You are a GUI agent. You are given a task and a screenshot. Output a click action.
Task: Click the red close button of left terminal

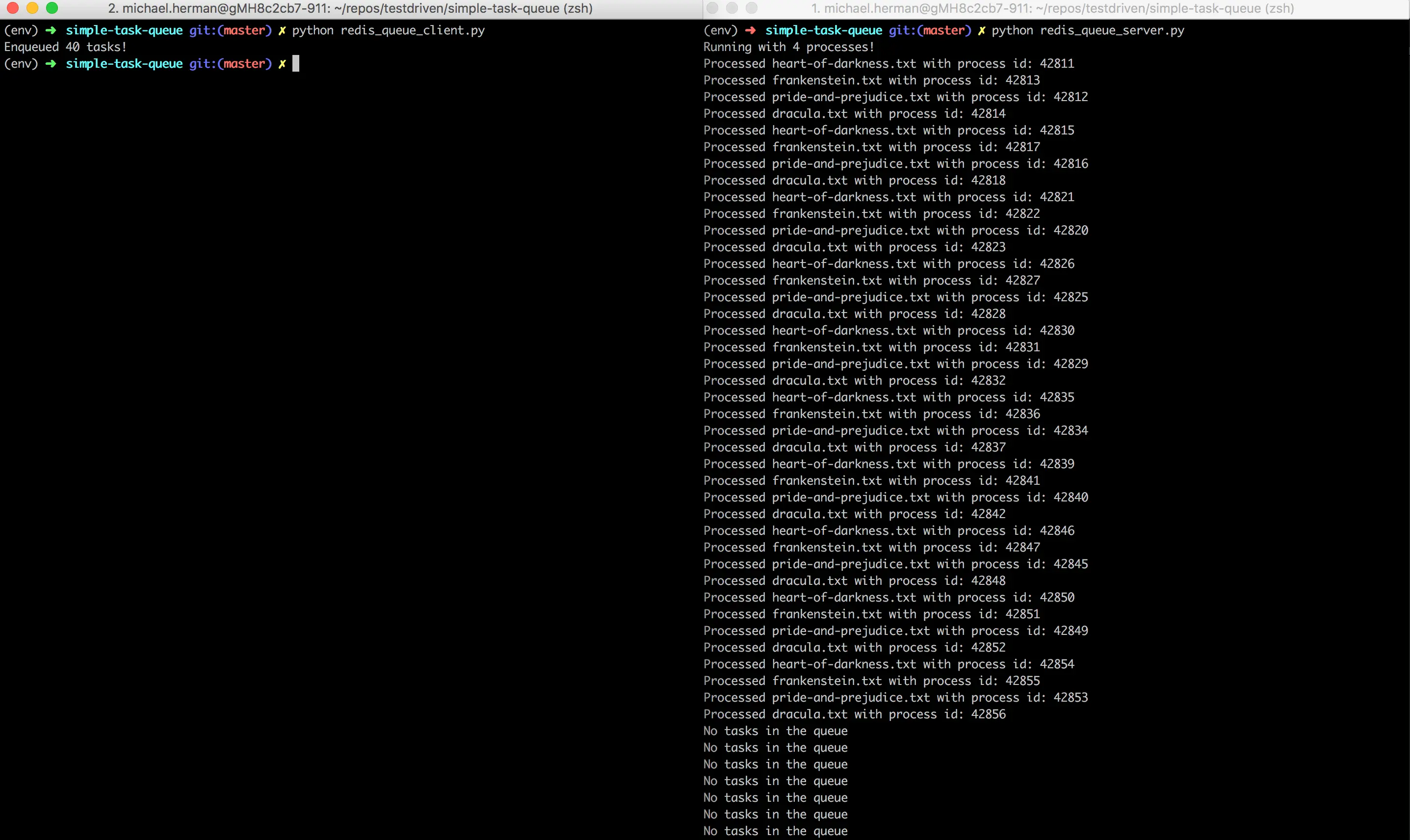click(13, 8)
